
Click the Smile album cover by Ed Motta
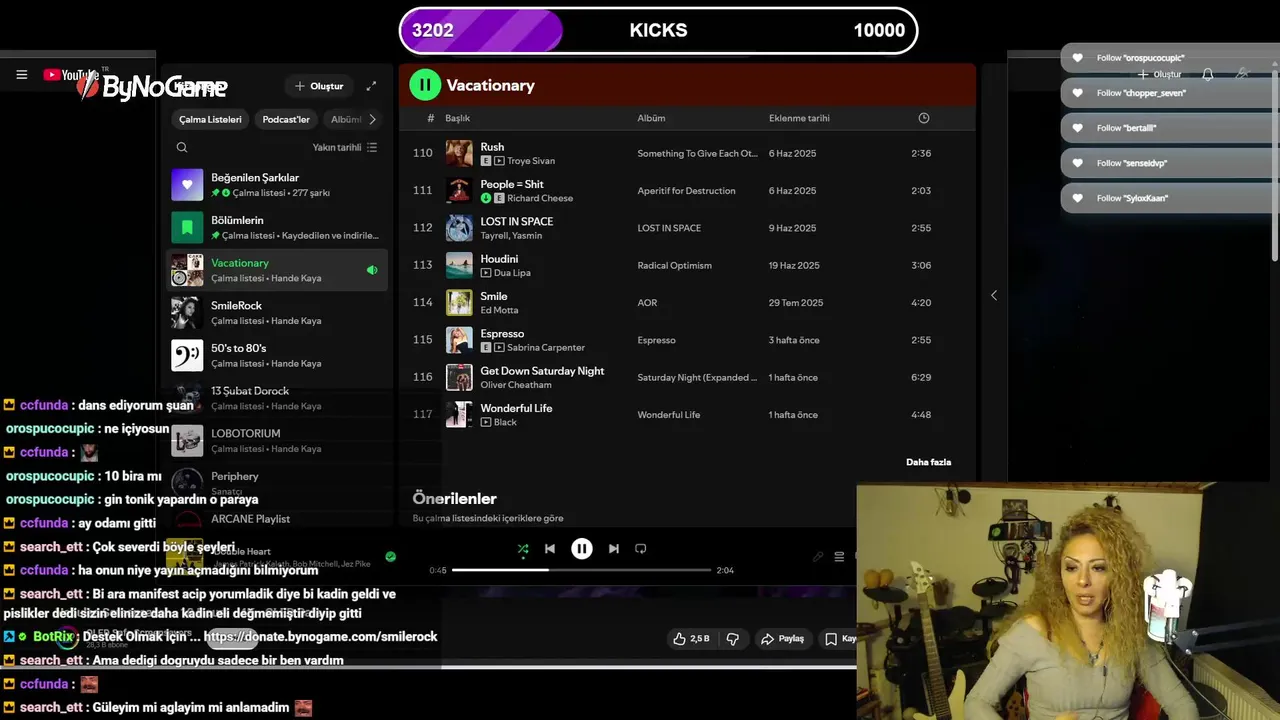(459, 302)
